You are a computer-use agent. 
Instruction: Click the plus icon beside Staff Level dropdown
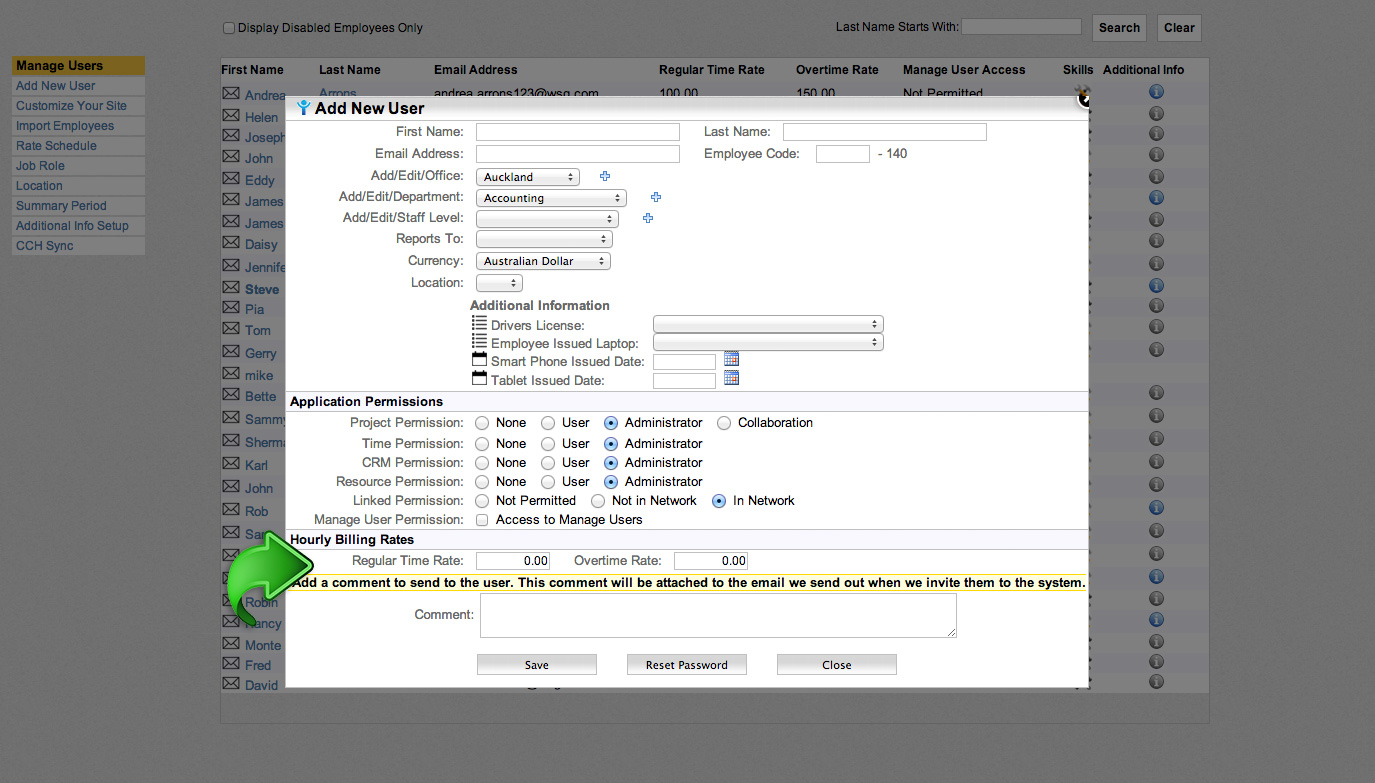coord(648,218)
